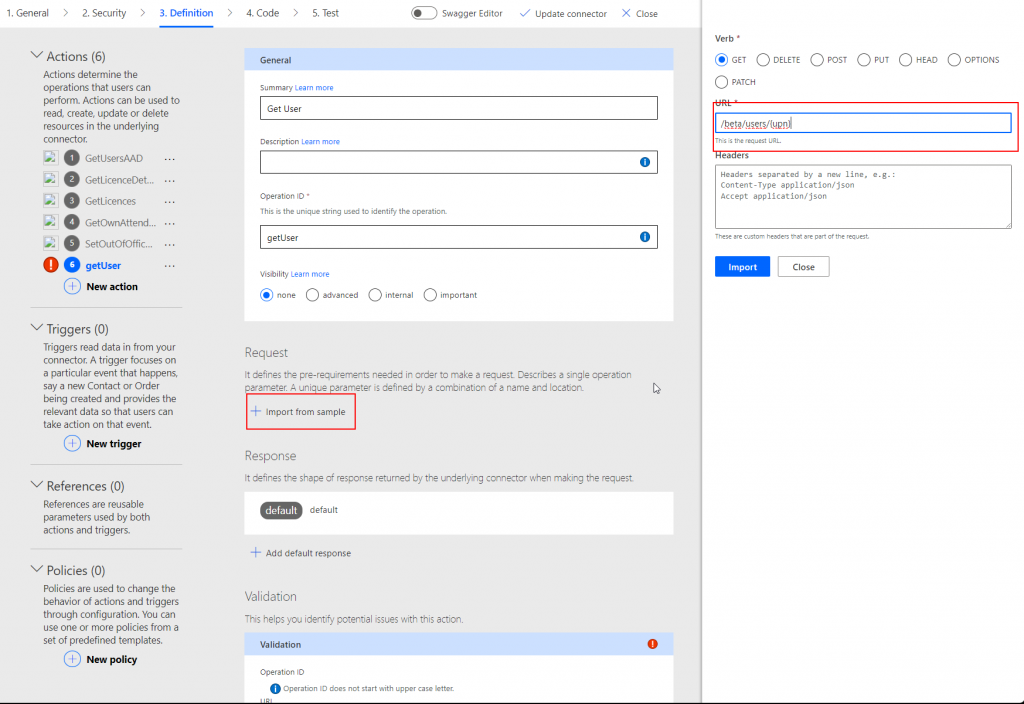Collapse the Policies (0) section

pyautogui.click(x=37, y=569)
